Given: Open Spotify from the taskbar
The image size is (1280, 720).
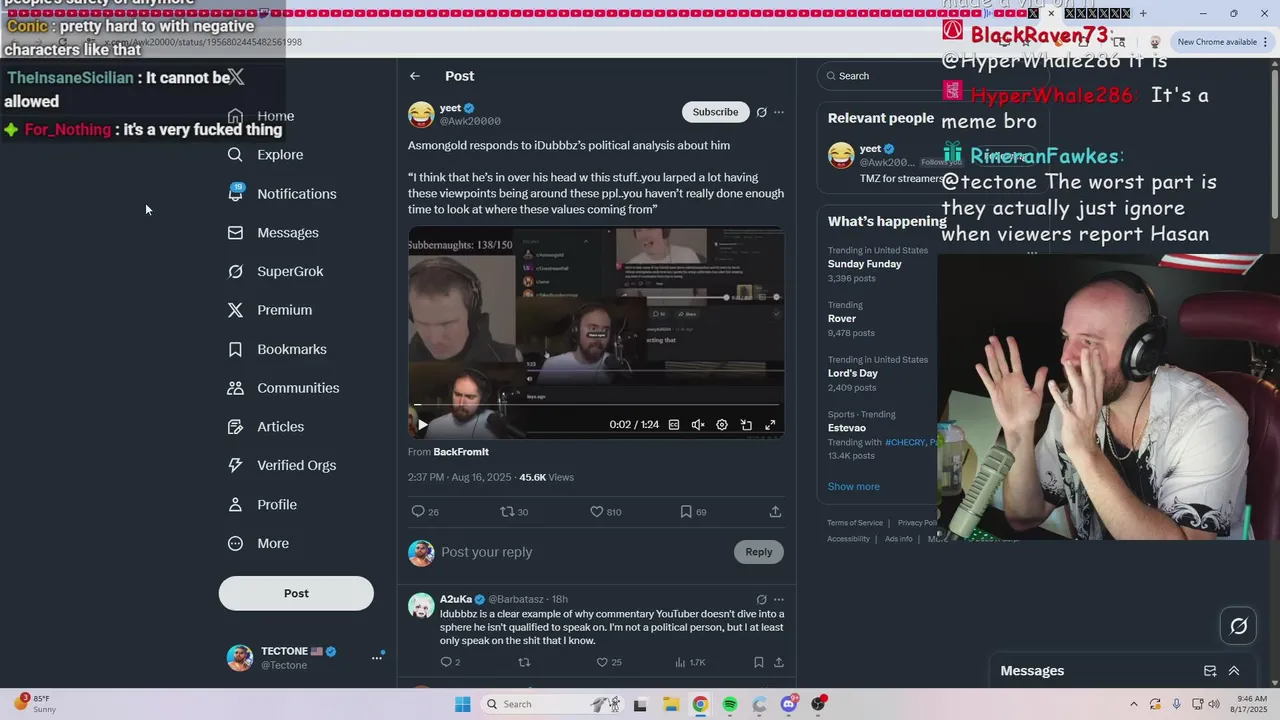Looking at the screenshot, I should click(x=730, y=704).
